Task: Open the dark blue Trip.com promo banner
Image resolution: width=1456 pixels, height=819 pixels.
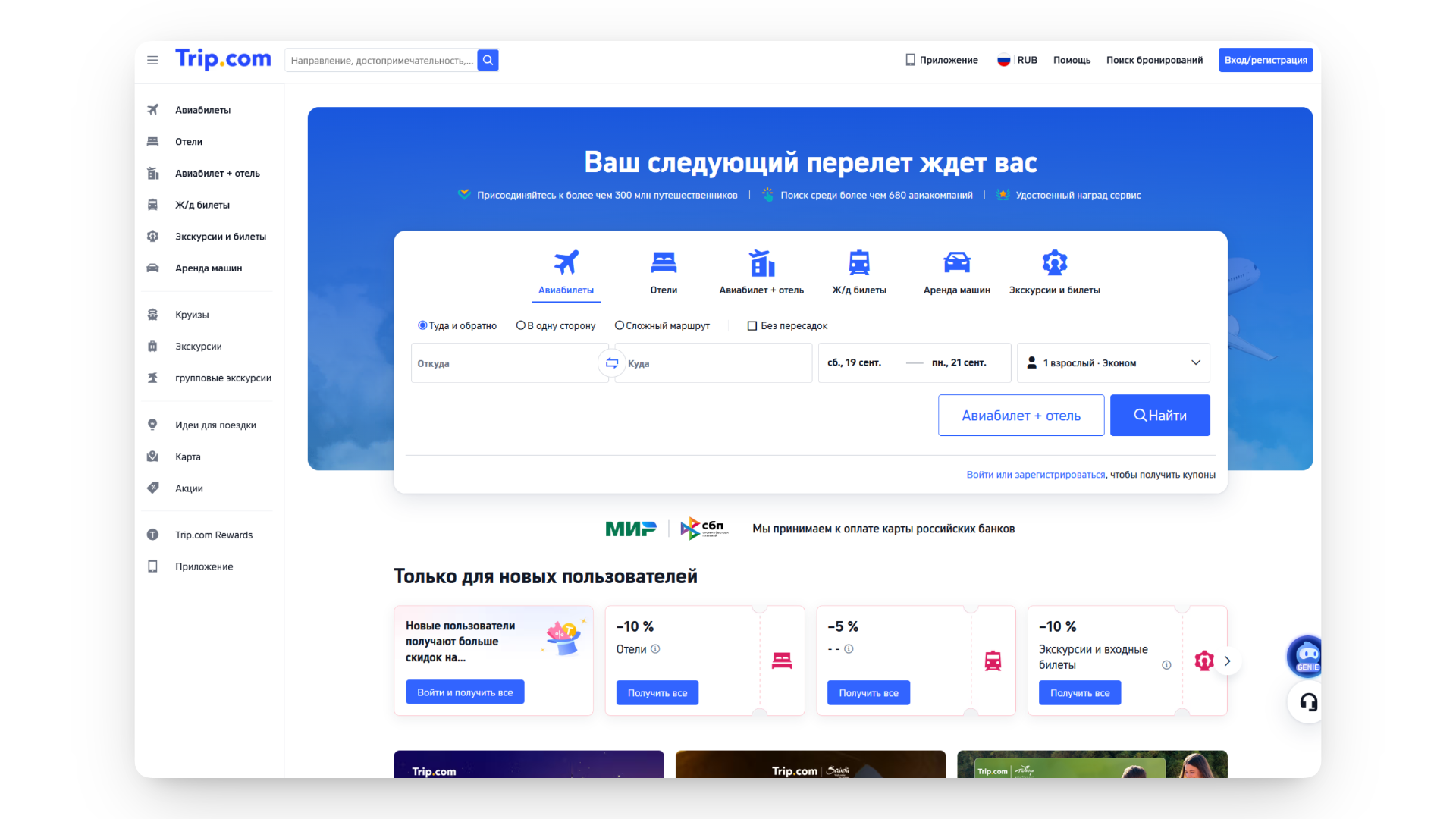Action: coord(529,764)
